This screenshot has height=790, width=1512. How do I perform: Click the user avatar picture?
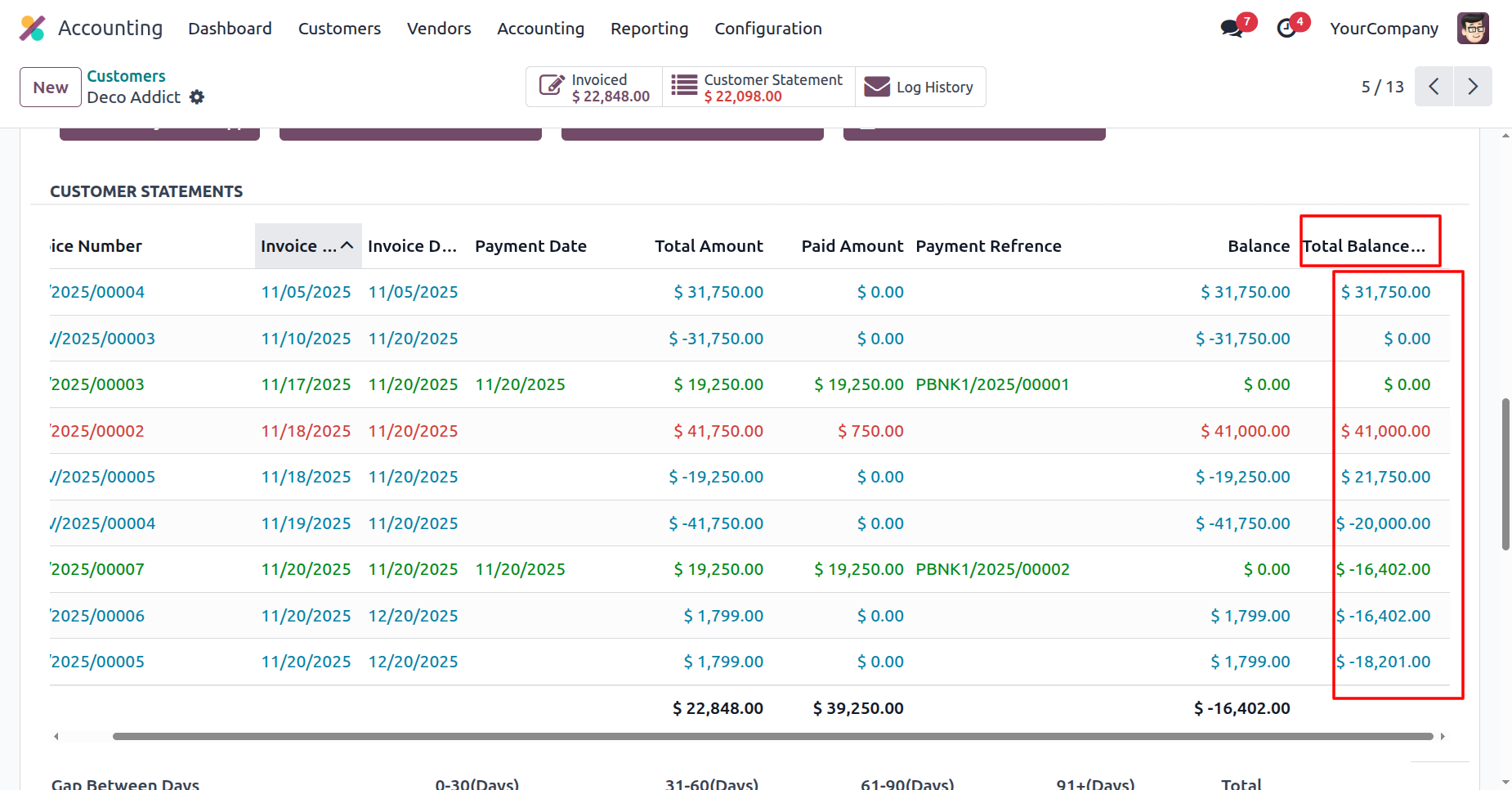click(x=1473, y=29)
